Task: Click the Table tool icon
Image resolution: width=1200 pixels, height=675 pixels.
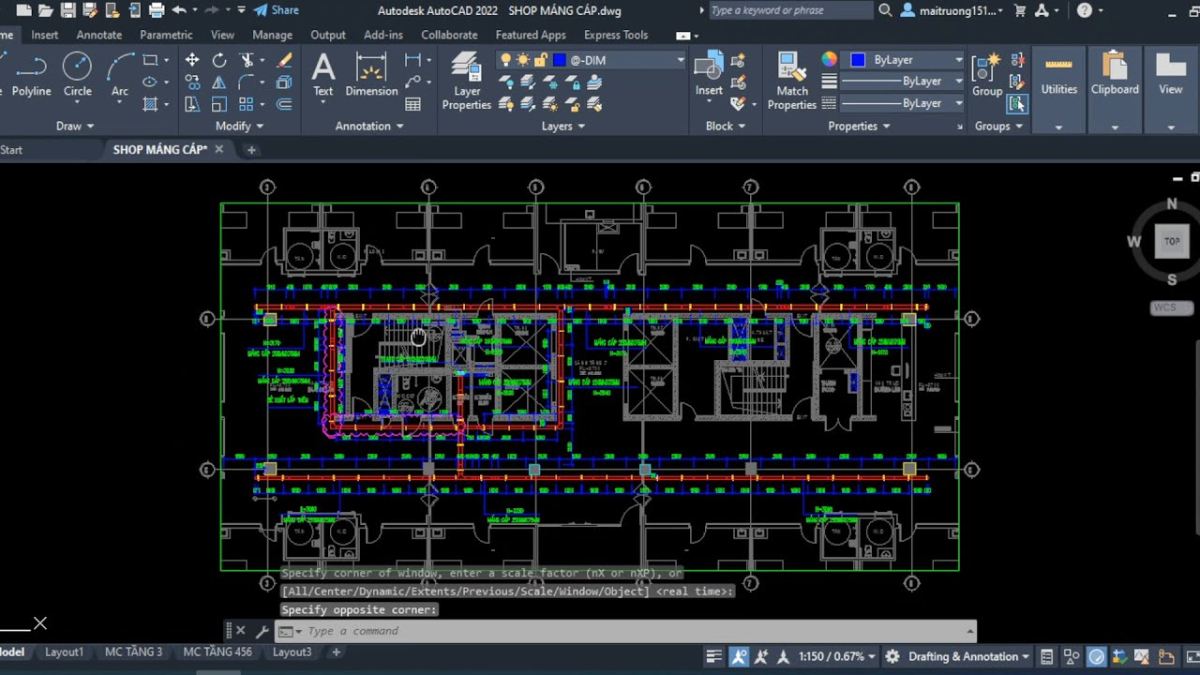Action: 412,104
